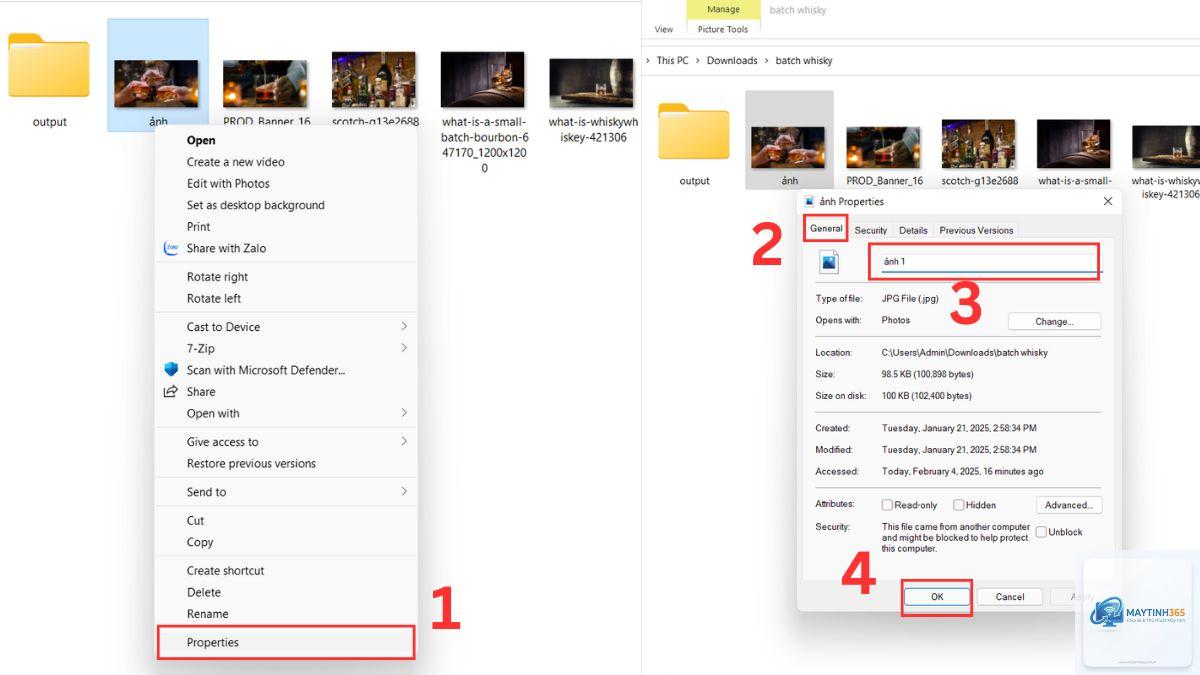Image resolution: width=1200 pixels, height=675 pixels.
Task: Choose Rotate left
Action: pyautogui.click(x=214, y=298)
